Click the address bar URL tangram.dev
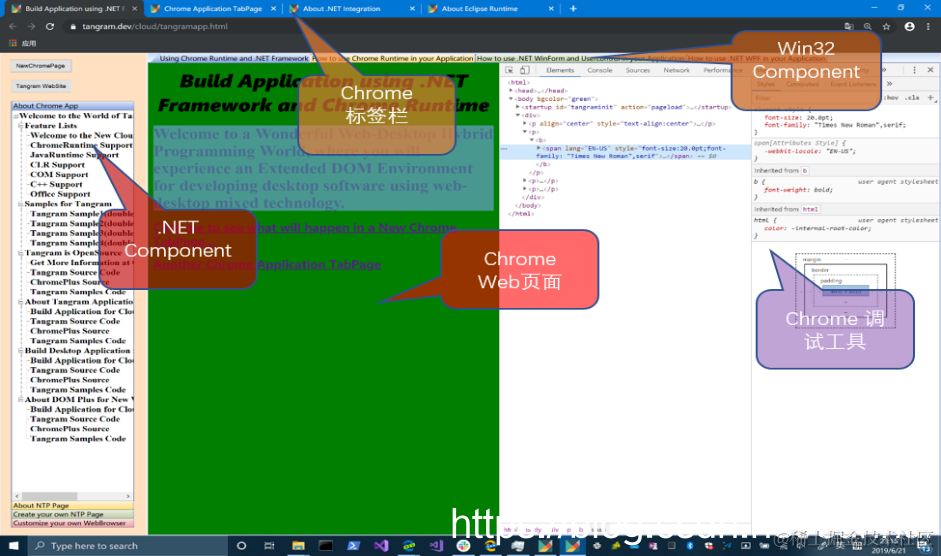941x556 pixels. (155, 26)
